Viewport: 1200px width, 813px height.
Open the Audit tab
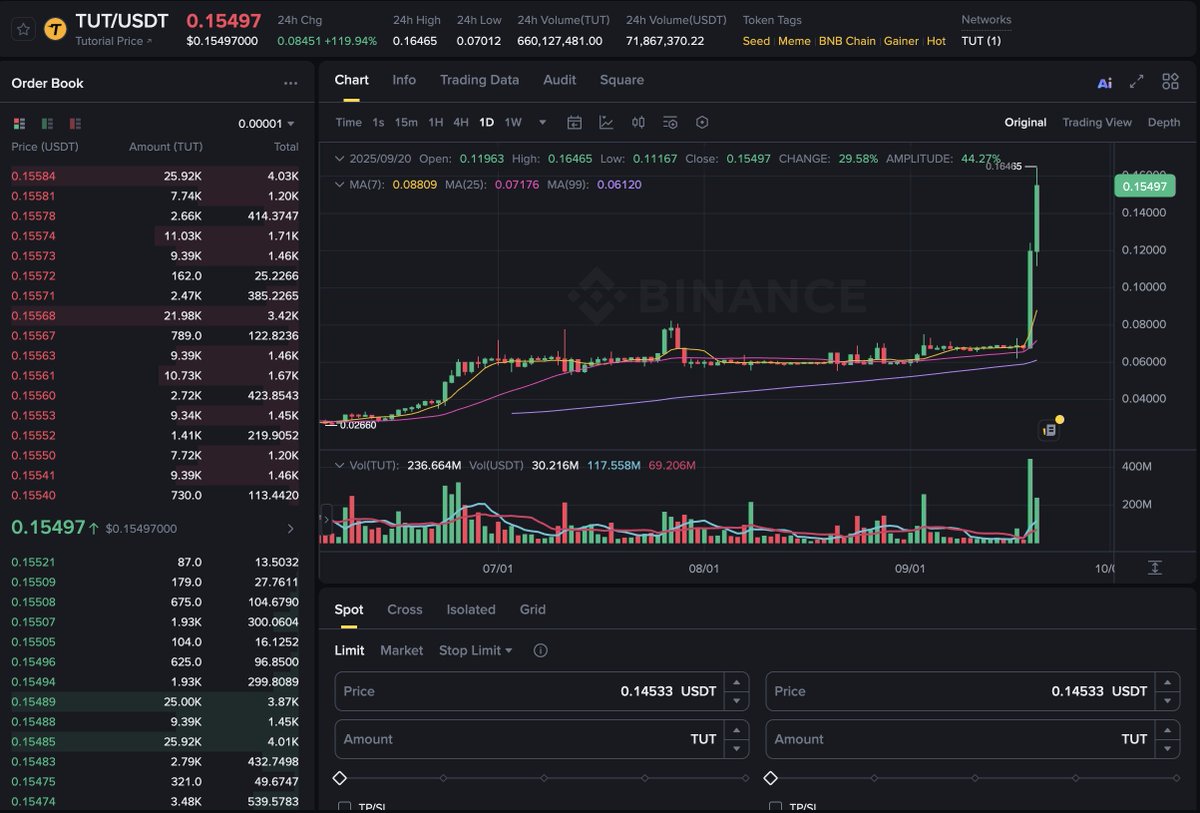click(559, 80)
